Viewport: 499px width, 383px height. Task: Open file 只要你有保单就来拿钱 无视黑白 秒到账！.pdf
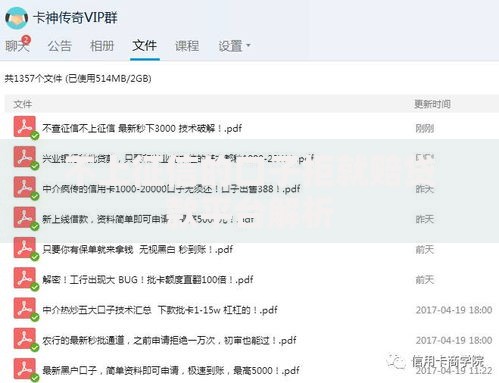137,249
